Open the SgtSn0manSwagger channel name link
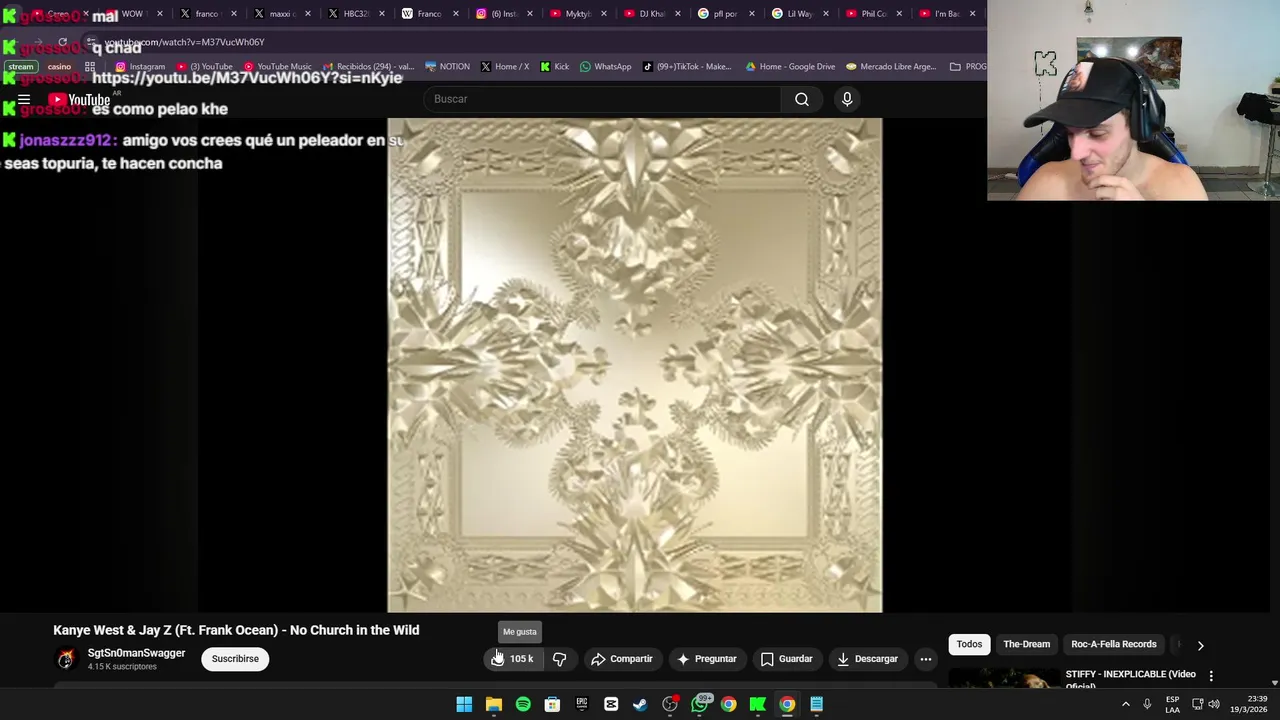 tap(136, 653)
